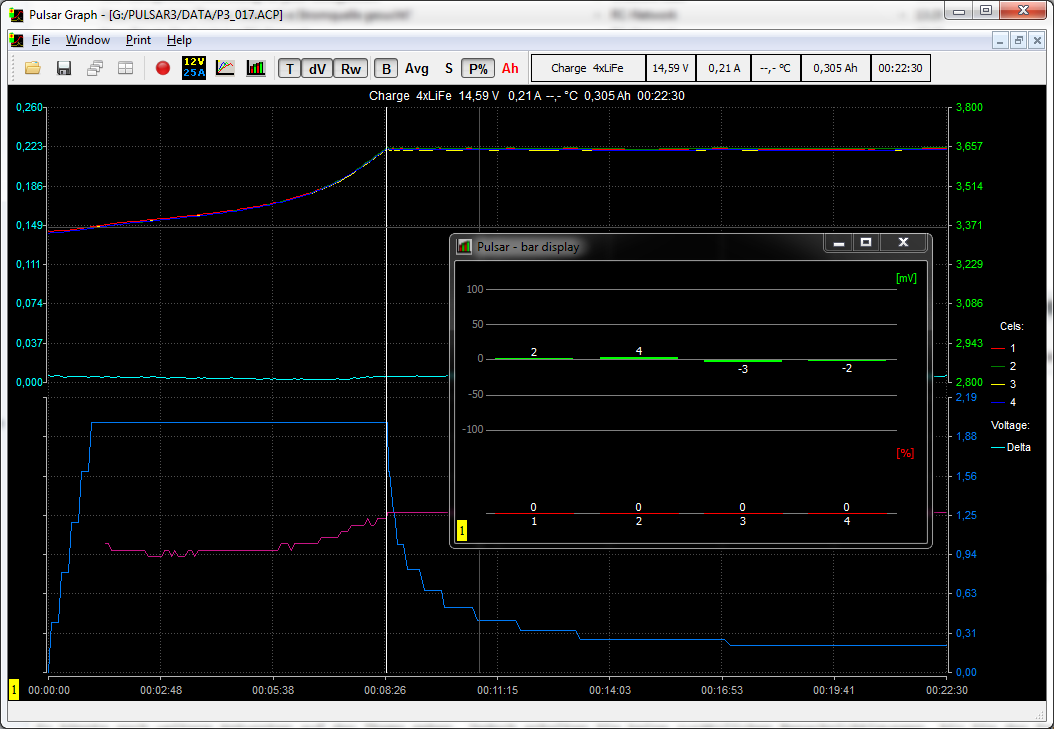Save data with the floppy disk icon
This screenshot has height=729, width=1054.
[x=64, y=68]
